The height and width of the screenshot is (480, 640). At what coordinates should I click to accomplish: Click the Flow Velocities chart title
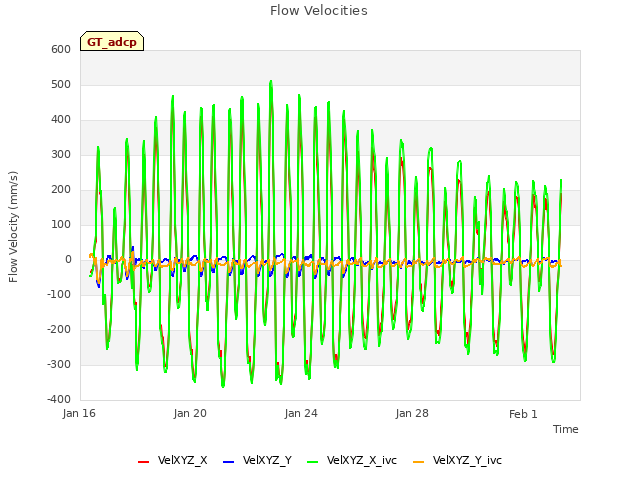[x=319, y=11]
